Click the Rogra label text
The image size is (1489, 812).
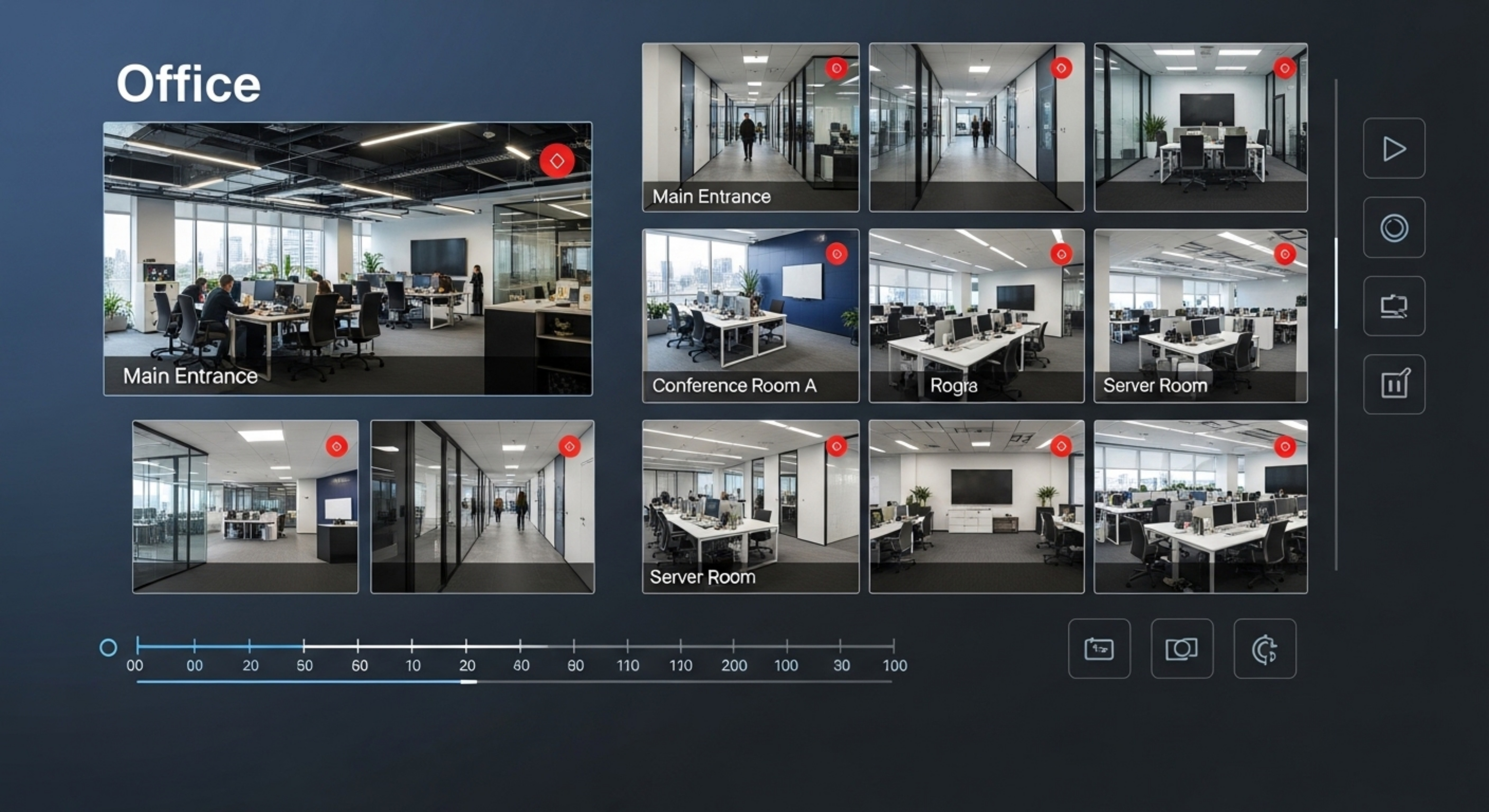coord(954,386)
